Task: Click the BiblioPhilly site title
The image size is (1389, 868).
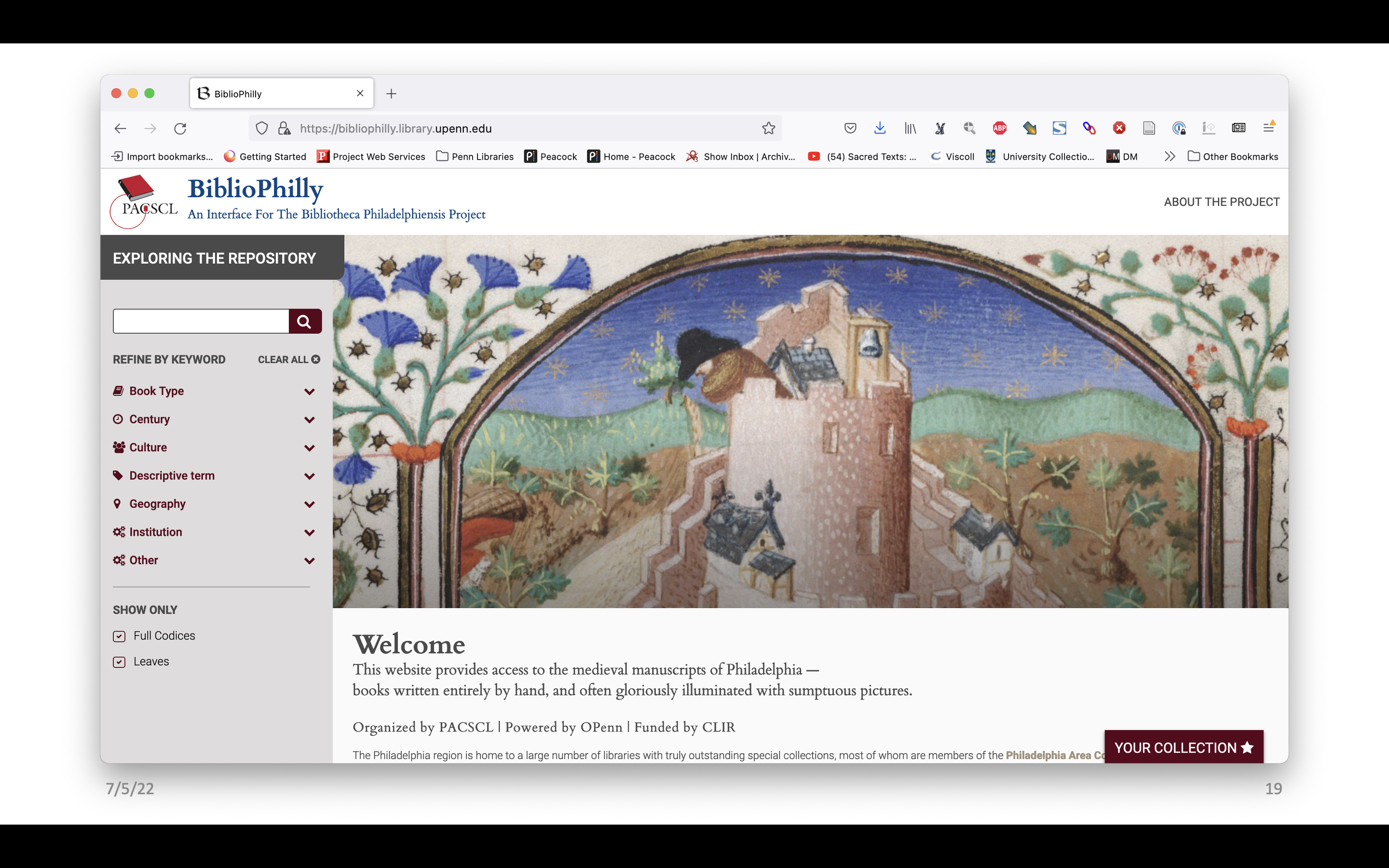Action: pyautogui.click(x=256, y=190)
